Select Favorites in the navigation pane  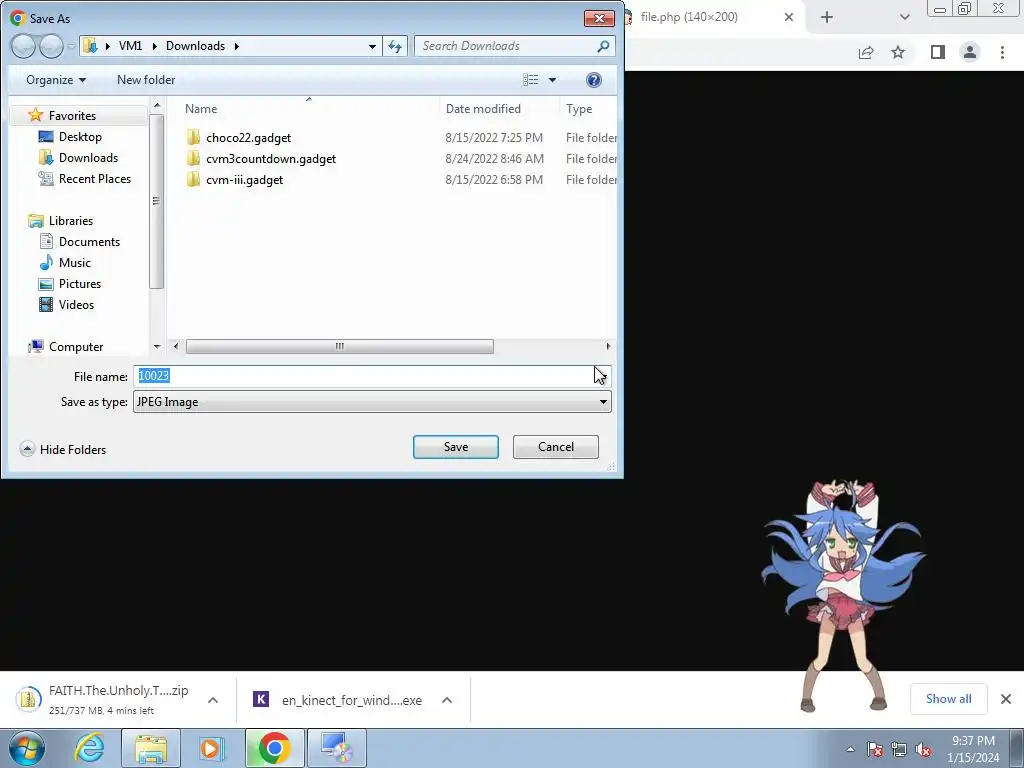(72, 116)
